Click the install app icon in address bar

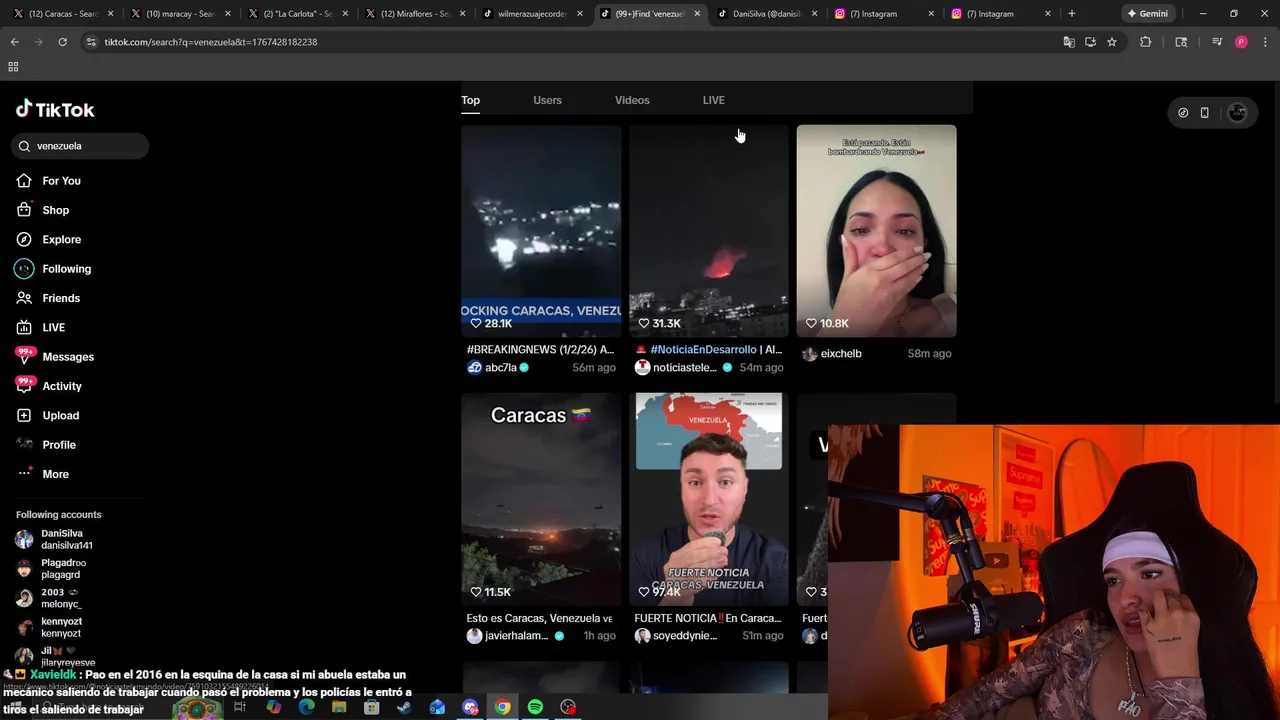click(1090, 42)
